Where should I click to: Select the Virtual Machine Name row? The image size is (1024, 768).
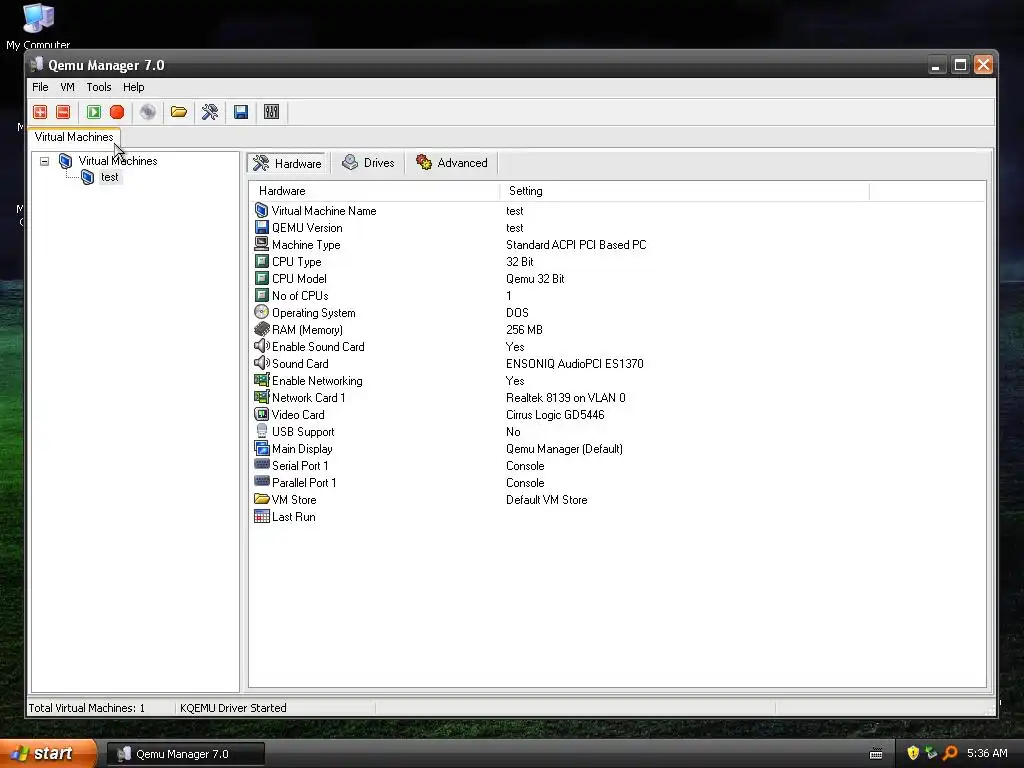(617, 210)
